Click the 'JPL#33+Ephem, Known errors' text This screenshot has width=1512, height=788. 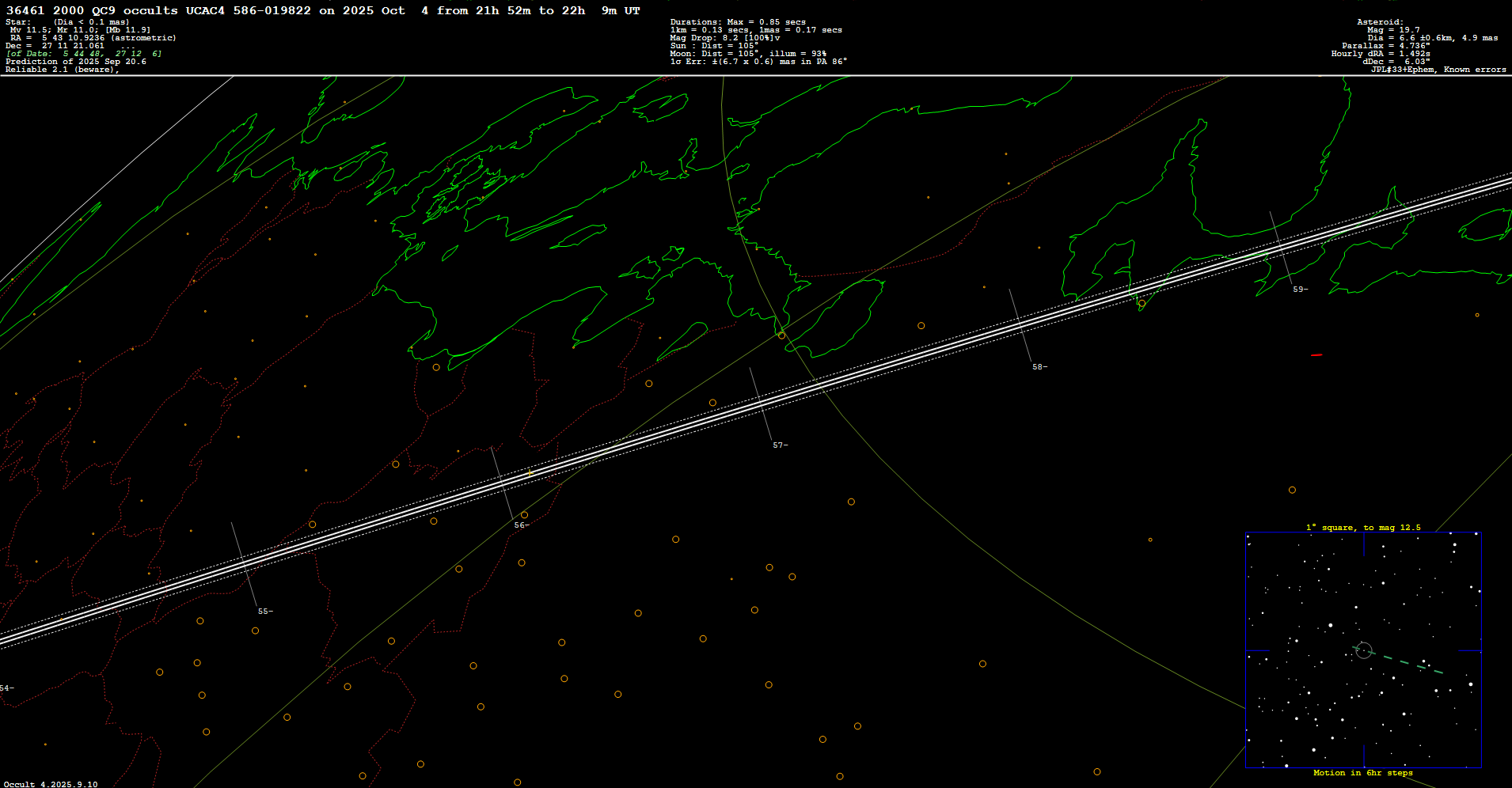click(x=1438, y=70)
